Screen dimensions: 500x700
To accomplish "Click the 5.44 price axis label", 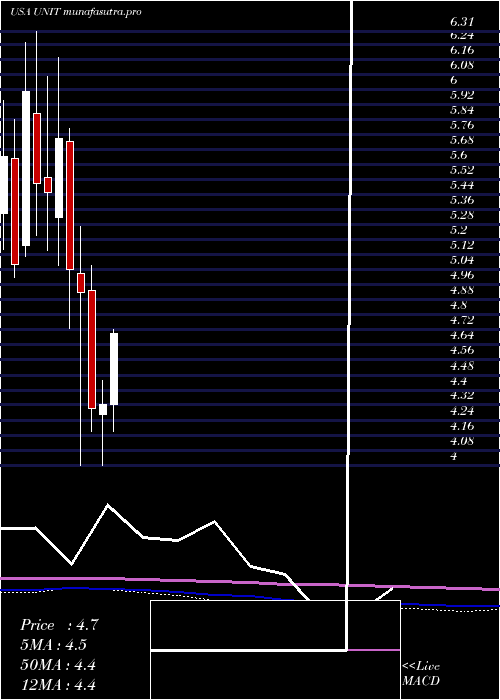I will [462, 185].
